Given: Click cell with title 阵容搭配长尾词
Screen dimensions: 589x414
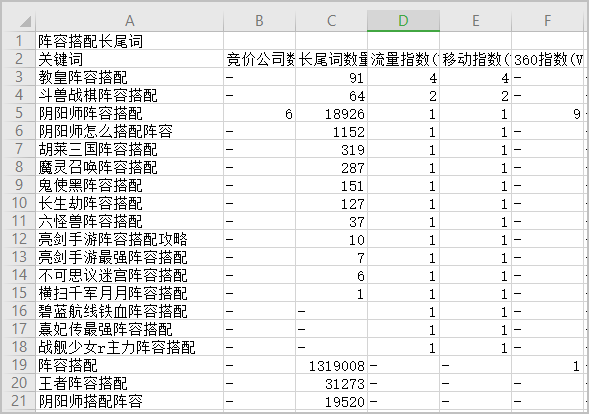Looking at the screenshot, I should [130, 41].
